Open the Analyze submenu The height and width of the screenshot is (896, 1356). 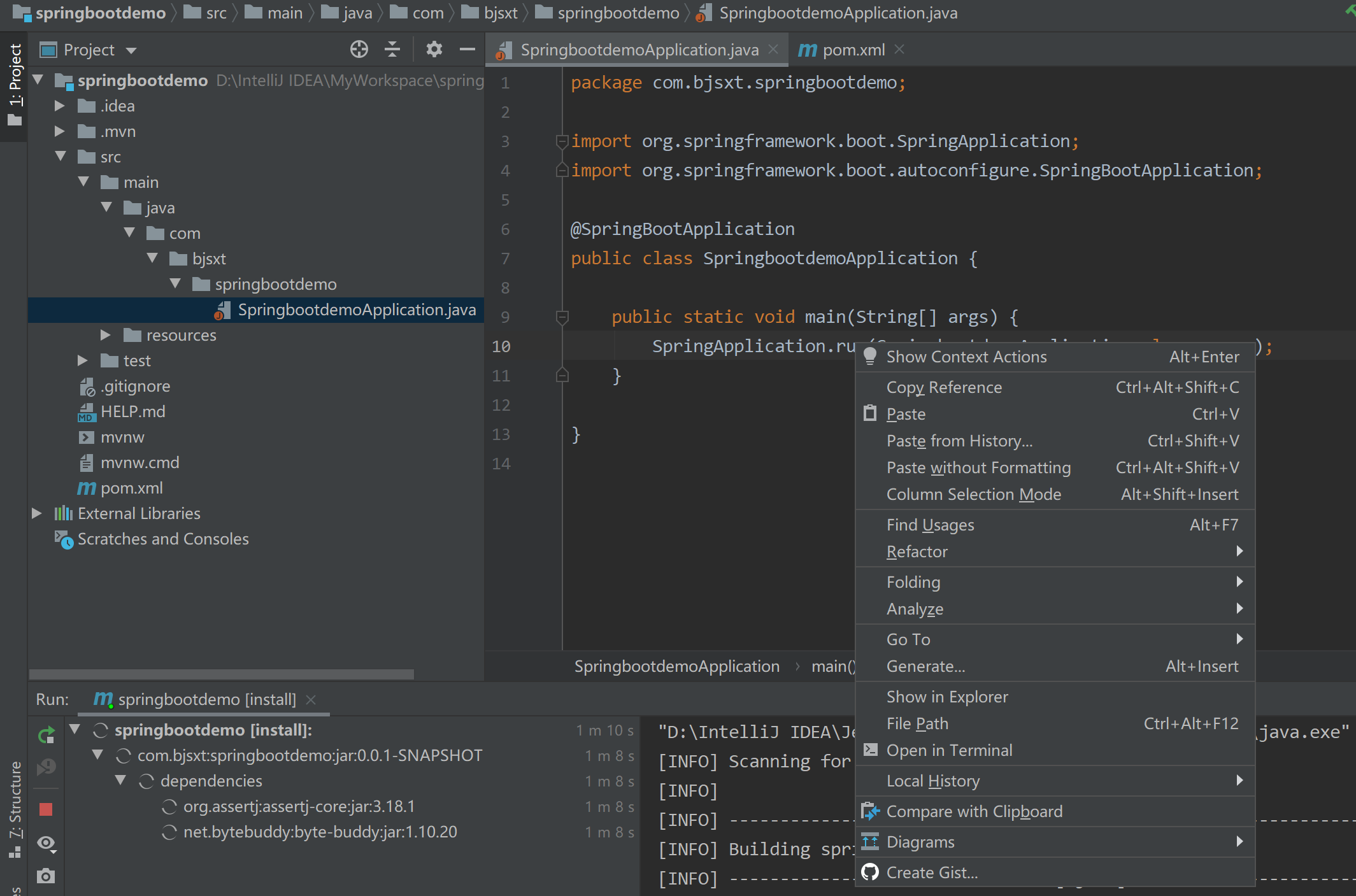click(1055, 609)
